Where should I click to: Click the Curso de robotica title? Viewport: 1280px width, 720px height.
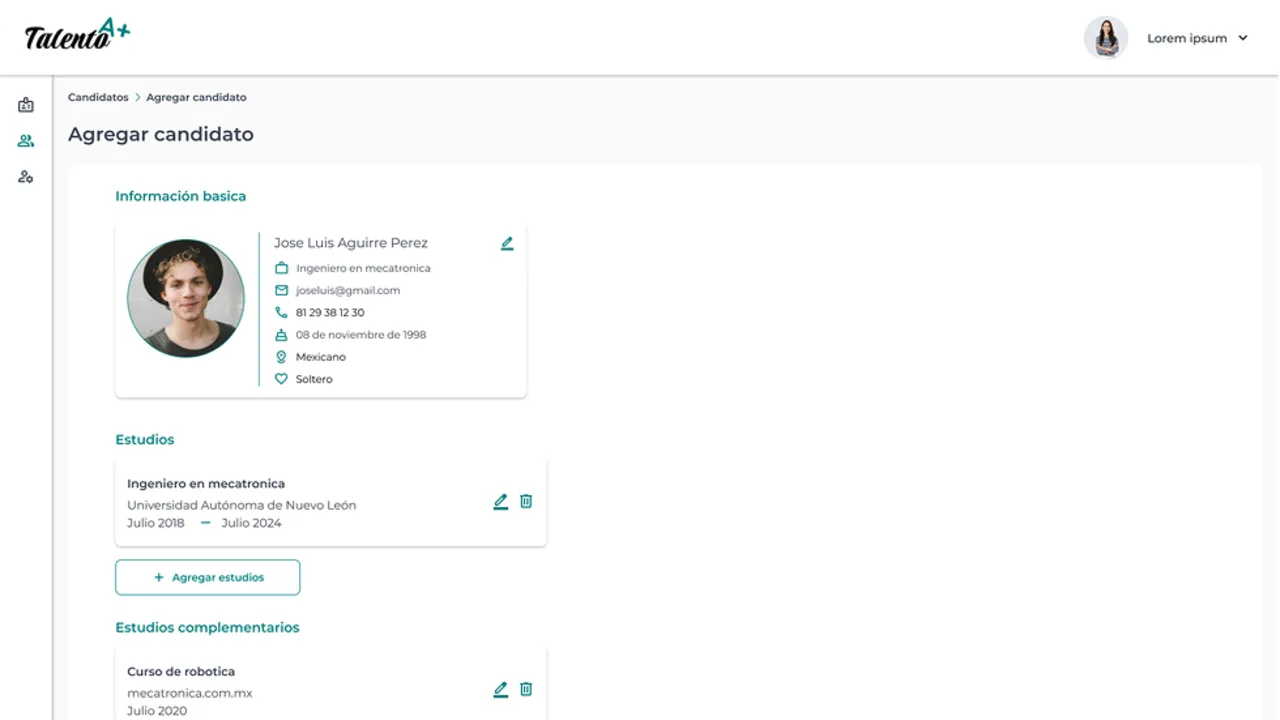click(x=181, y=671)
